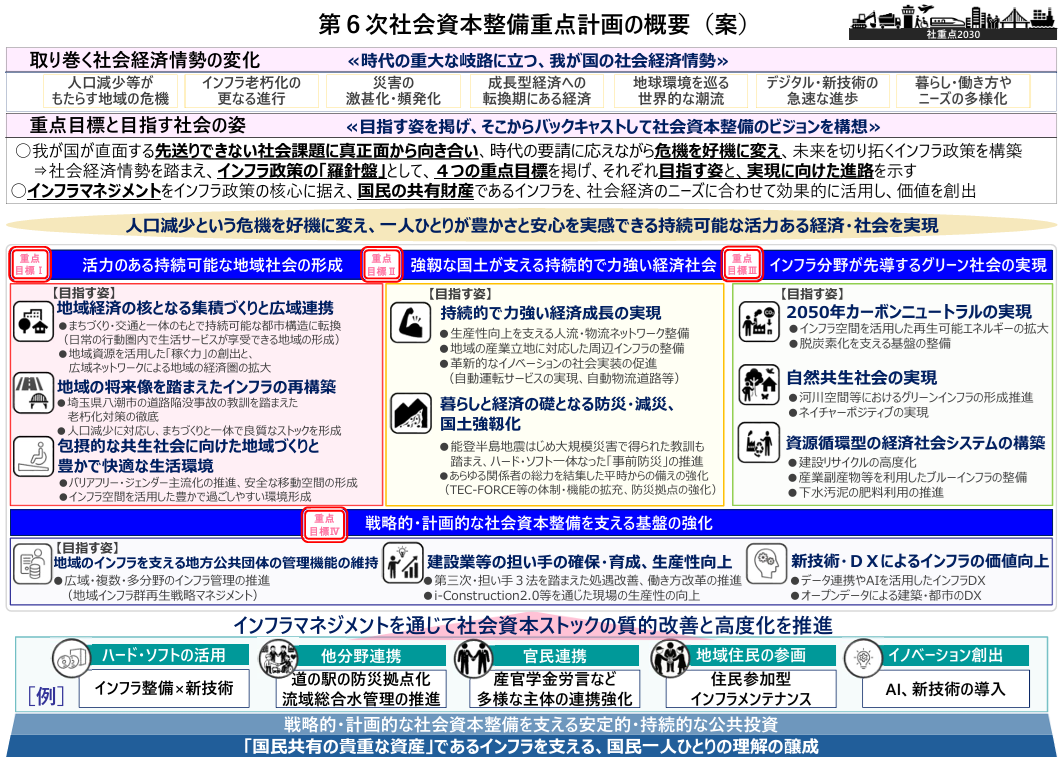Viewport: 1062px width, 763px height.
Task: Click the document icon beside 地域のインフラを支える地方公共団体
Action: tap(32, 563)
